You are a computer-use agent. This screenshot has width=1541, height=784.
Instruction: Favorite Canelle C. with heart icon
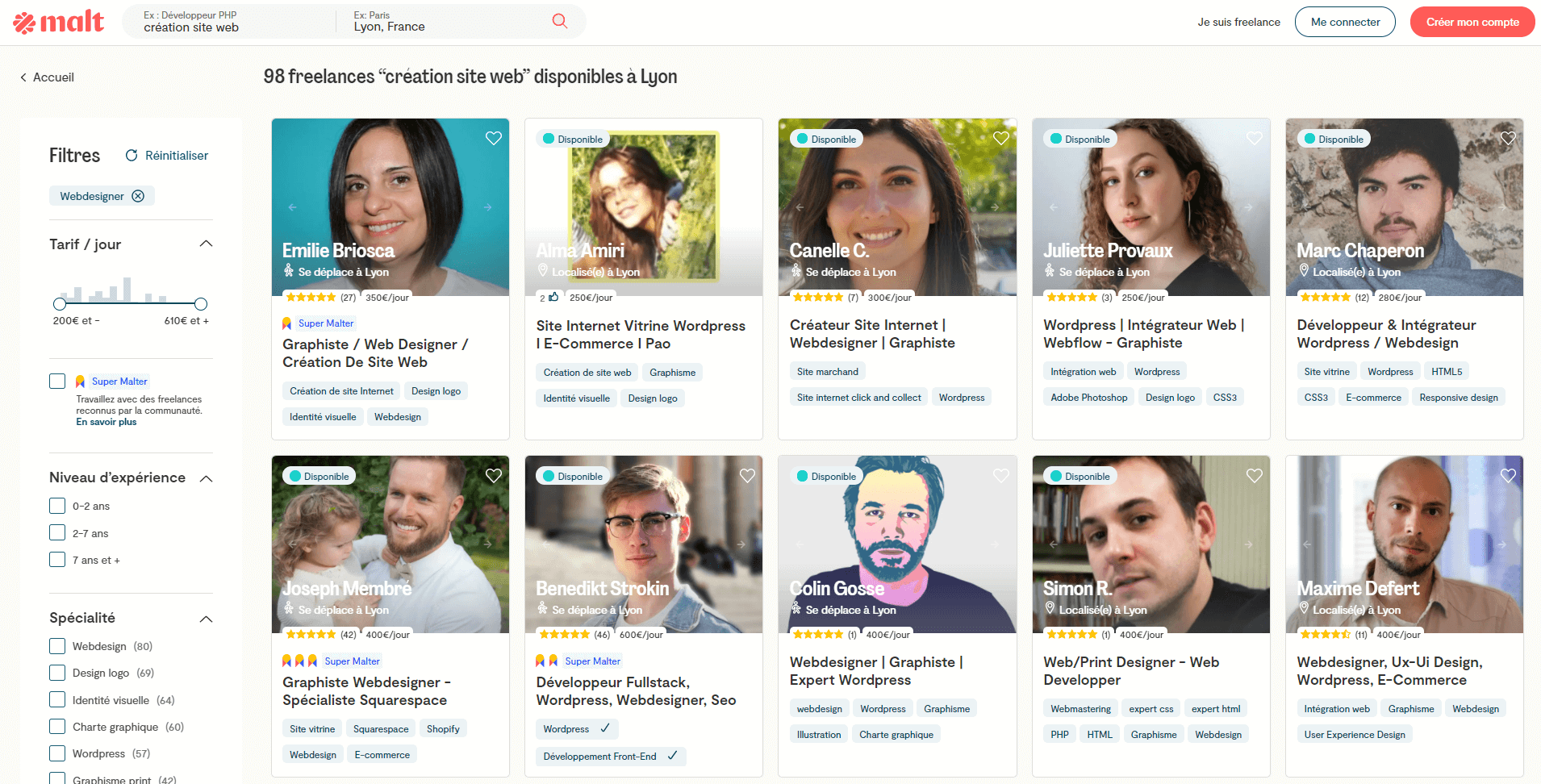coord(1000,138)
